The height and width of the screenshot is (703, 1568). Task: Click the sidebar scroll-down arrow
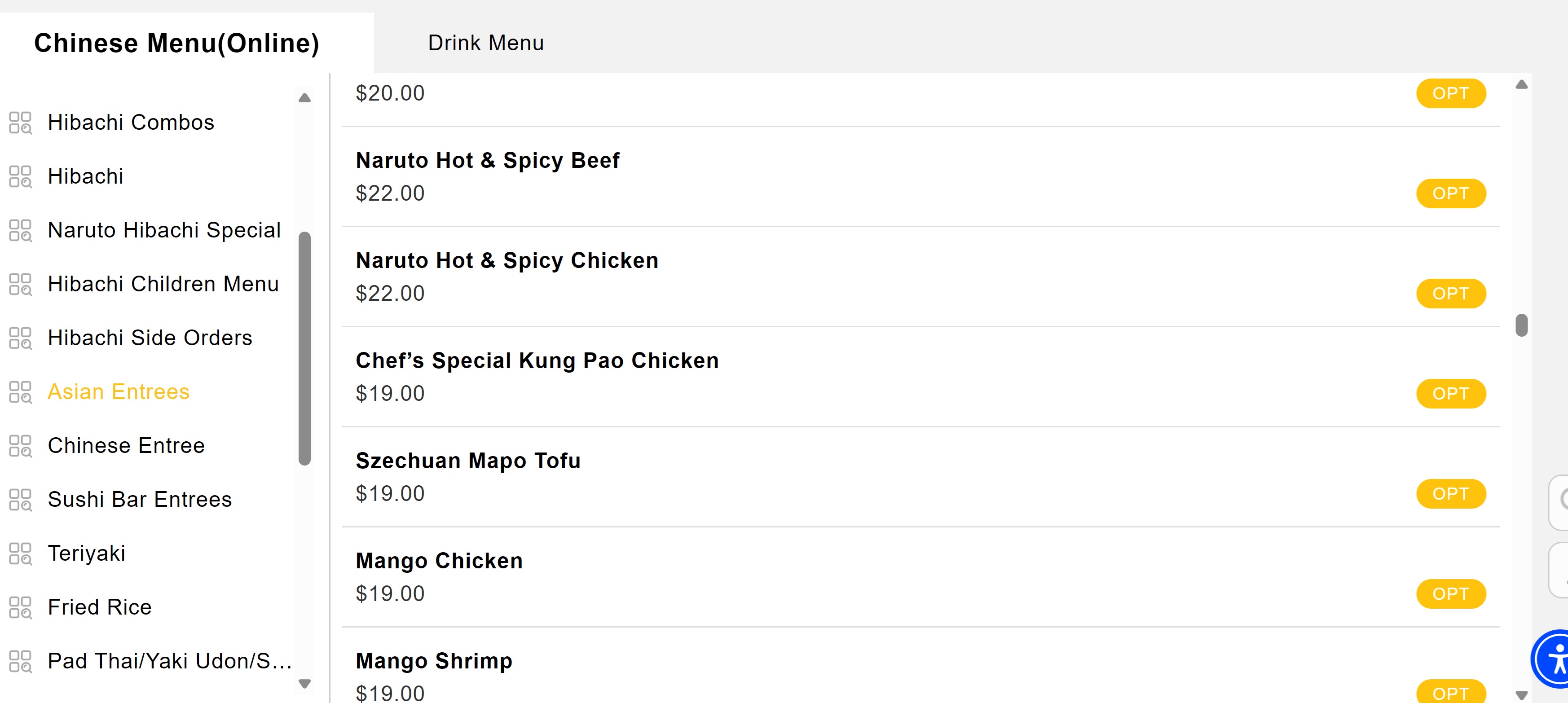tap(305, 684)
